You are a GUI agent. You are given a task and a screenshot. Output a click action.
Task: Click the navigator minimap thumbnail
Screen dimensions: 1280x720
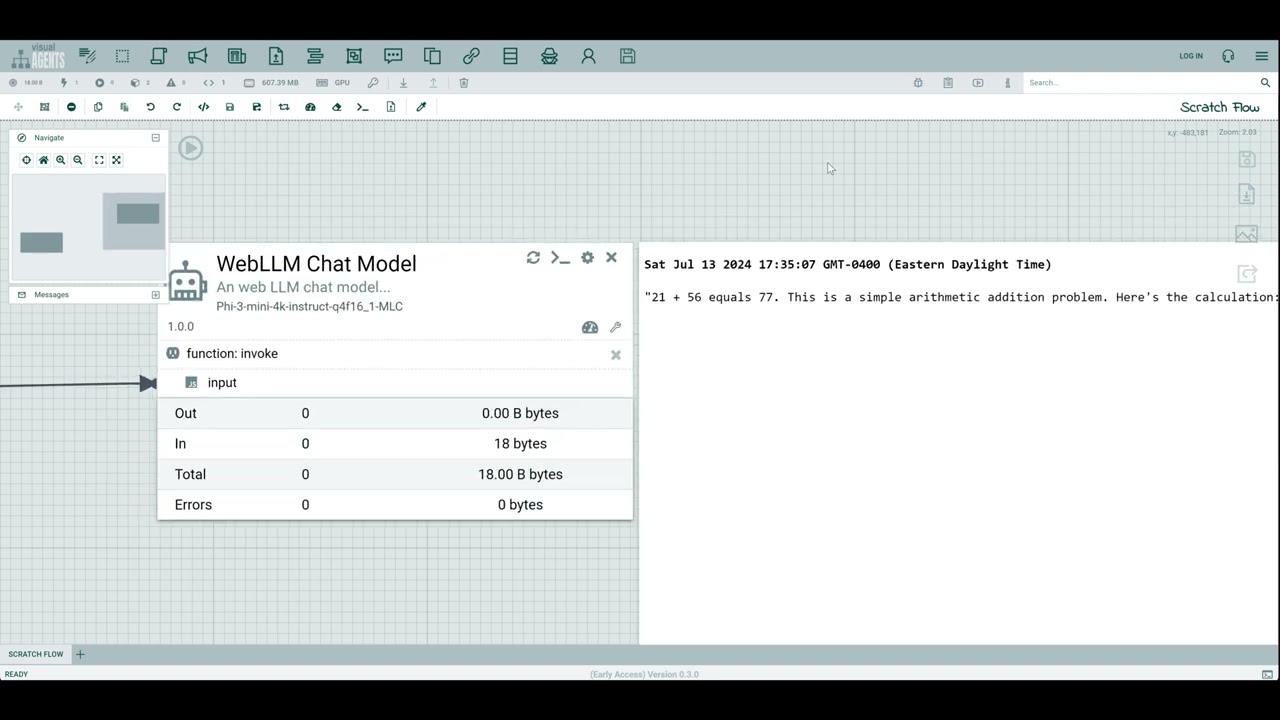pos(88,227)
